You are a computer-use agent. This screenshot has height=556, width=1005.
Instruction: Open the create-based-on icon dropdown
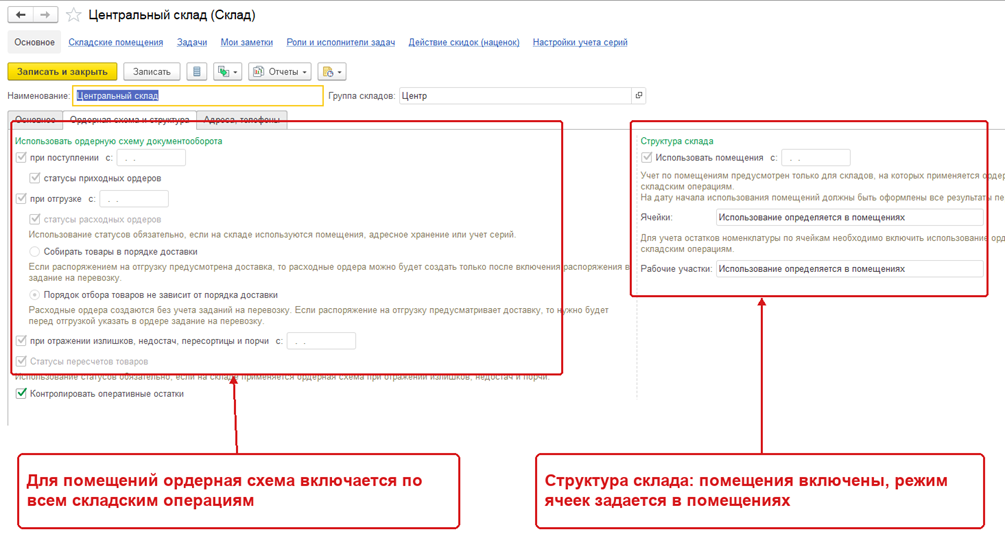(228, 72)
